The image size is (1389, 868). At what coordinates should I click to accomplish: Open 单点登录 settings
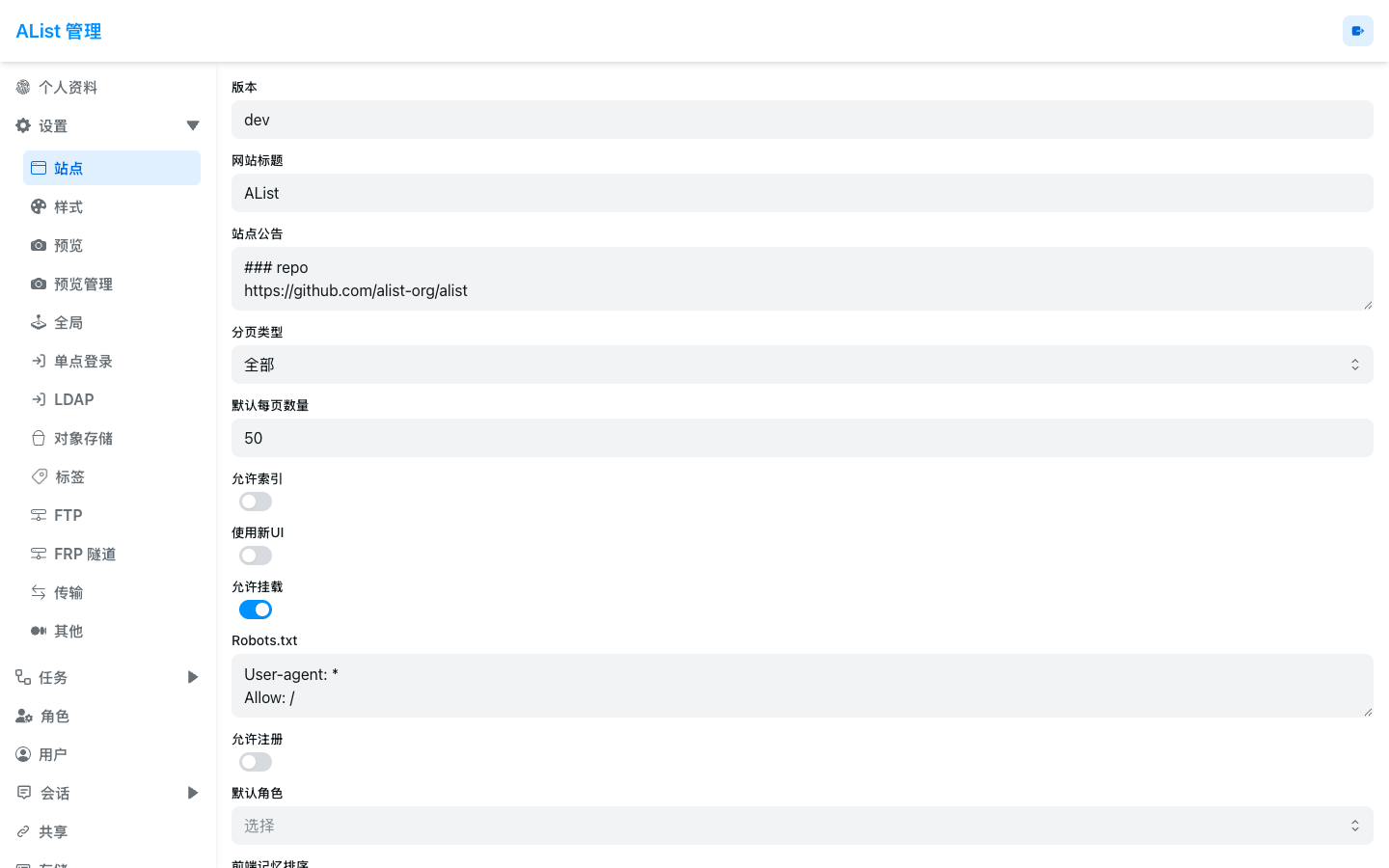click(x=112, y=361)
